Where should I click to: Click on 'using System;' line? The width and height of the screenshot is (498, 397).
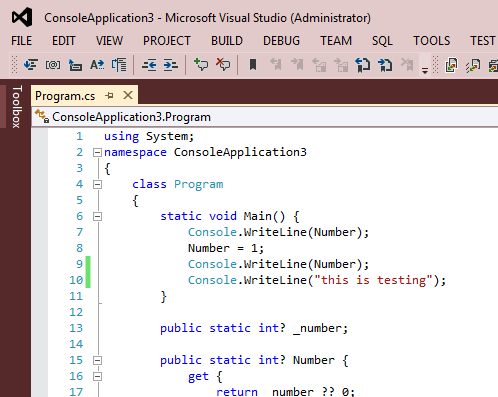(149, 136)
